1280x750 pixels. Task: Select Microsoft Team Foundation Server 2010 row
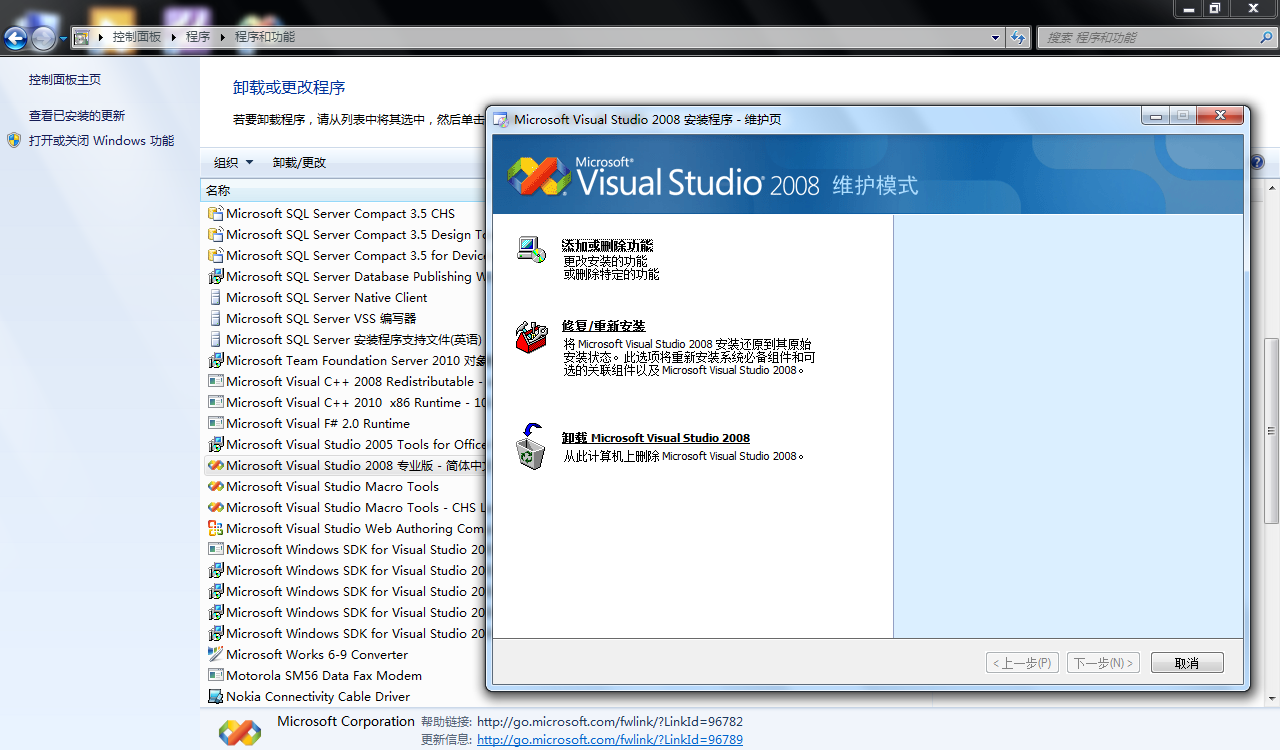click(x=345, y=360)
